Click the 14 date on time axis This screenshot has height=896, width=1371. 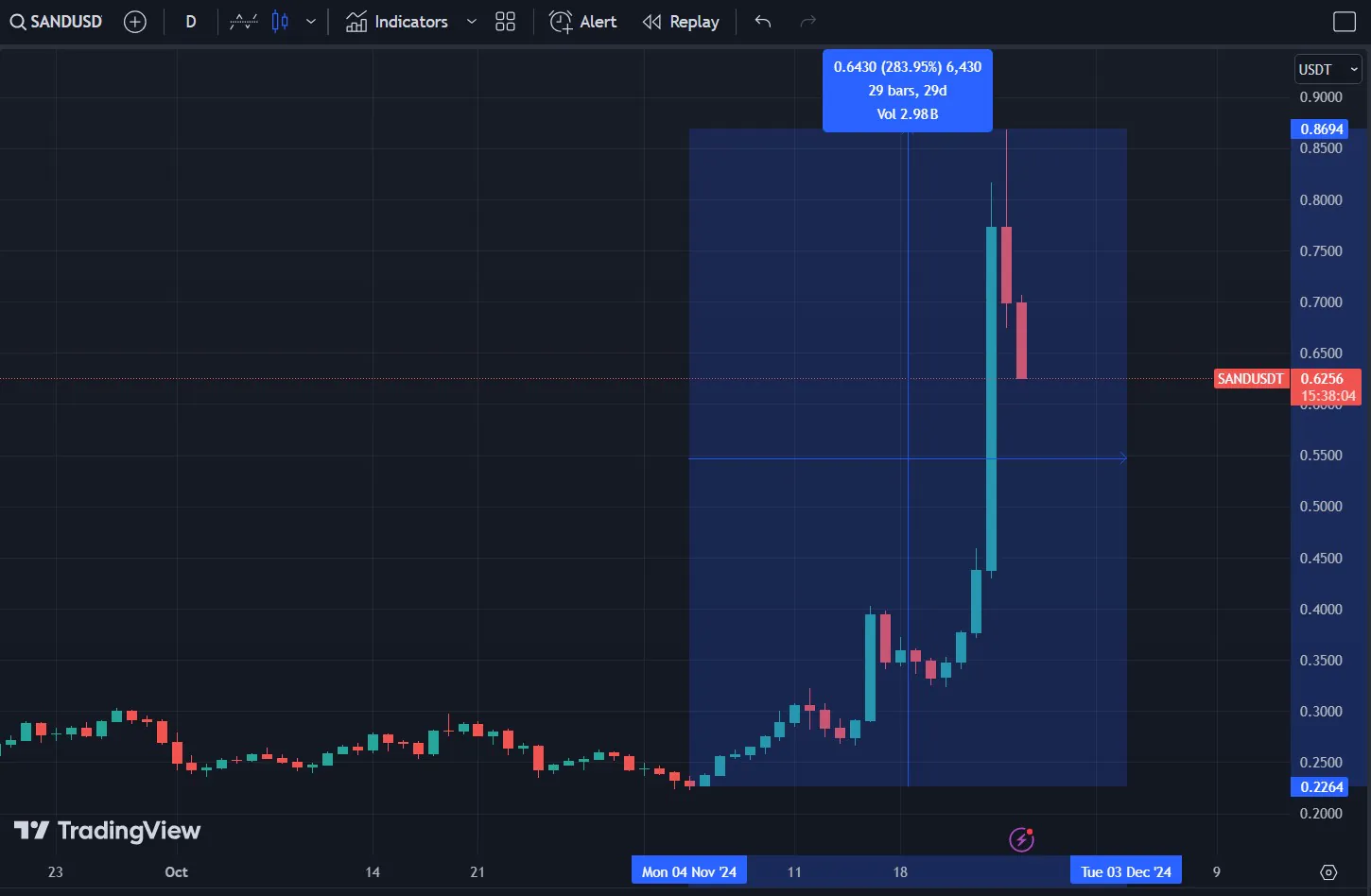373,871
